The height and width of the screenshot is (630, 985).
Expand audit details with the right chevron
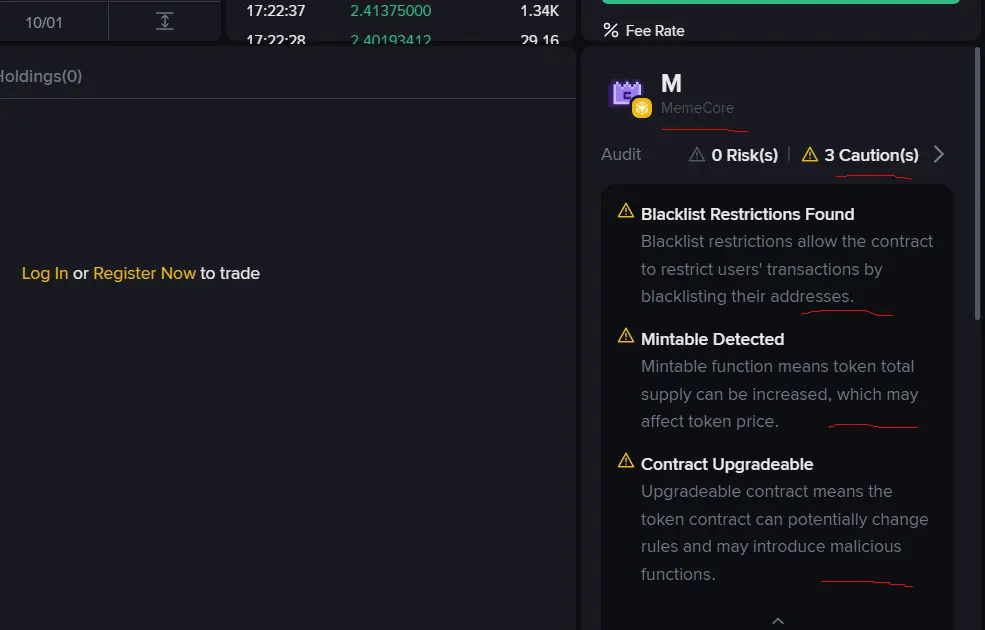(x=938, y=154)
